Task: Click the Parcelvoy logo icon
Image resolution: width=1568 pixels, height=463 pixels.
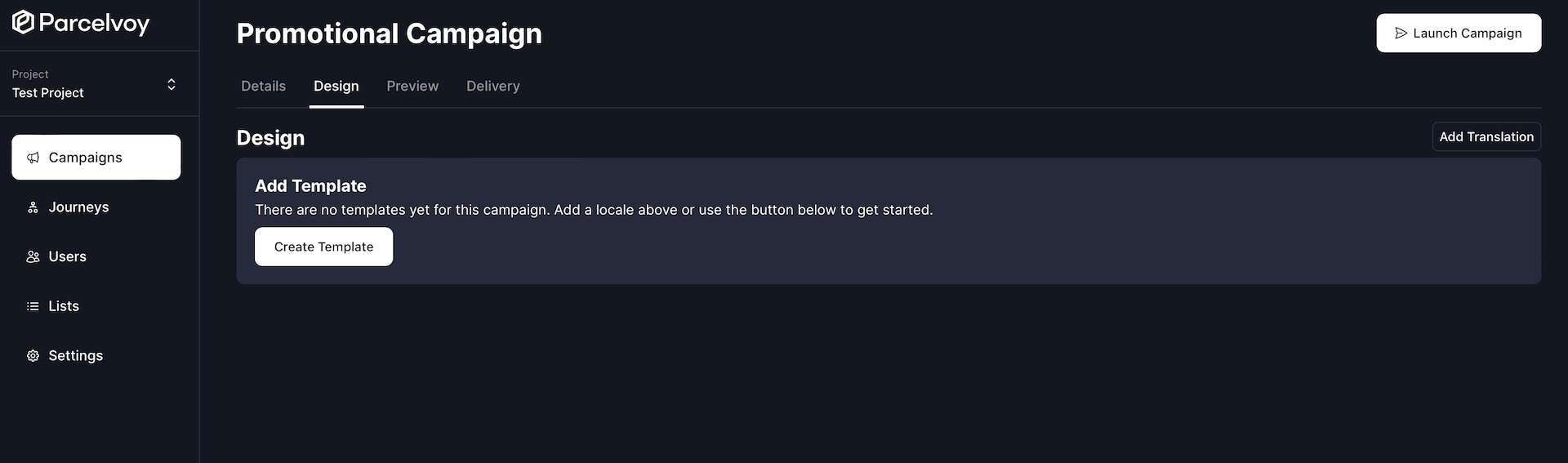Action: 23,23
